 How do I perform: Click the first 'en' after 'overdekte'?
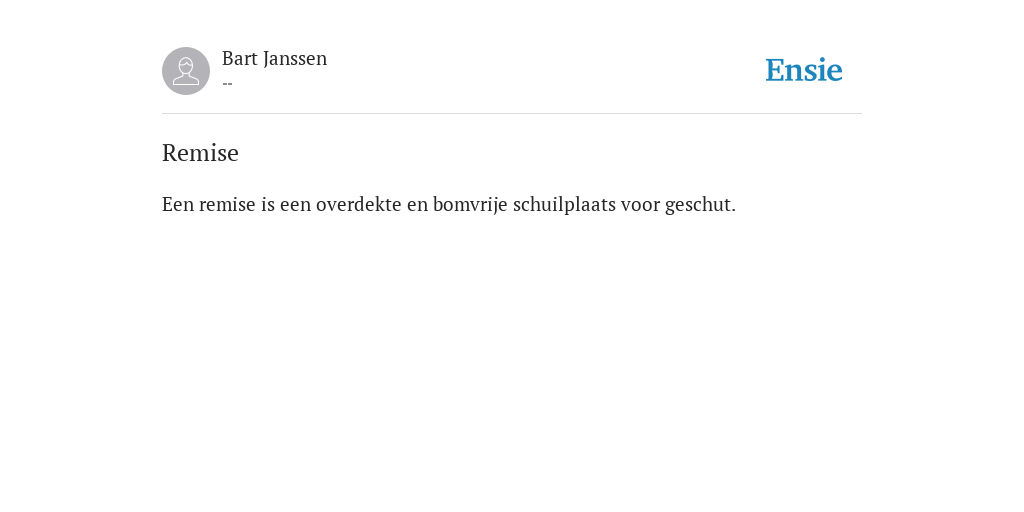(417, 206)
